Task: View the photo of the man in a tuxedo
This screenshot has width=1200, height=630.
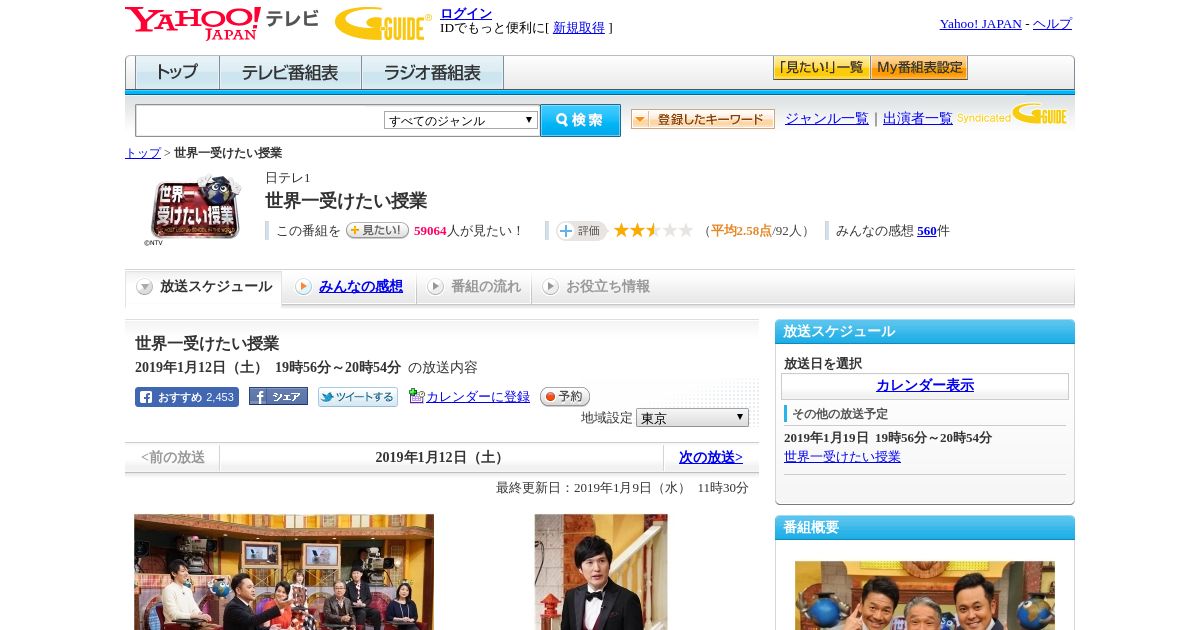Action: pos(601,572)
